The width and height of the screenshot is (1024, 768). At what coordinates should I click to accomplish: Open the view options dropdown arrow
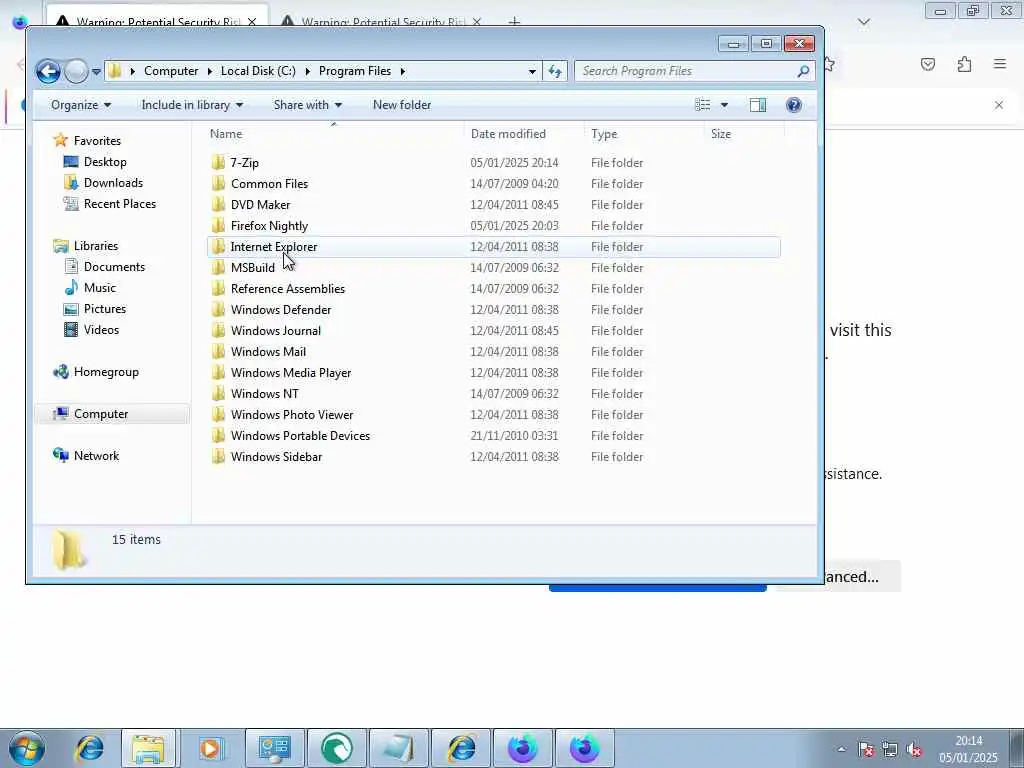pyautogui.click(x=724, y=105)
